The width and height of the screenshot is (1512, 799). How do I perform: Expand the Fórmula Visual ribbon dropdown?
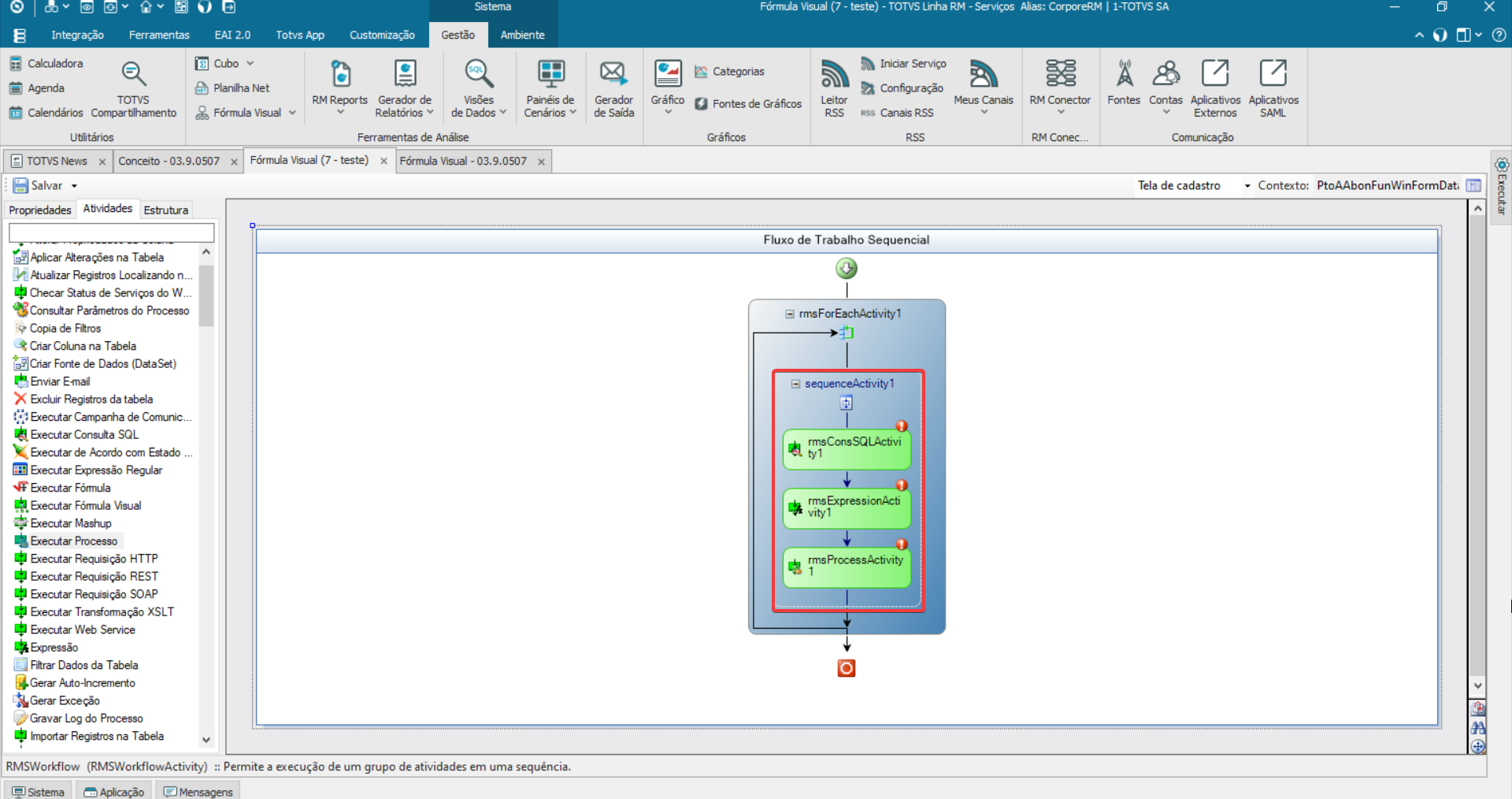[x=292, y=113]
